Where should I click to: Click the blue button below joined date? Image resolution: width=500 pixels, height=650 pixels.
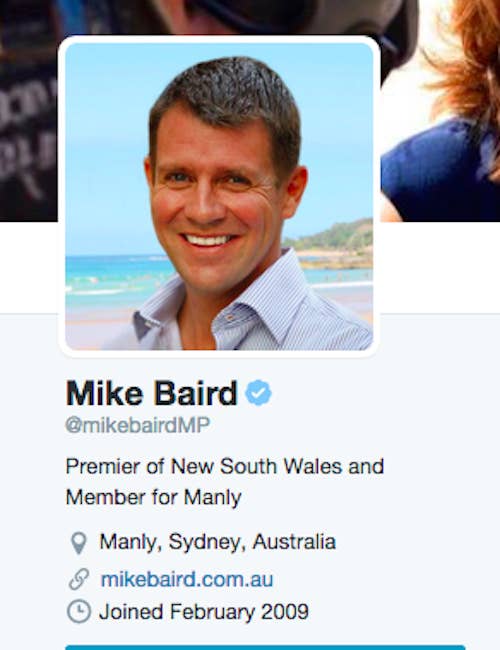[x=265, y=647]
